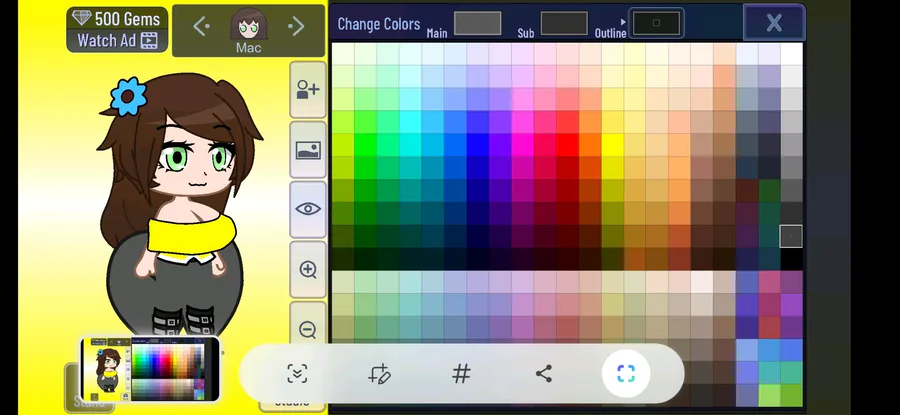The width and height of the screenshot is (900, 415).
Task: Zoom out with the magnifier minus icon
Action: 308,329
